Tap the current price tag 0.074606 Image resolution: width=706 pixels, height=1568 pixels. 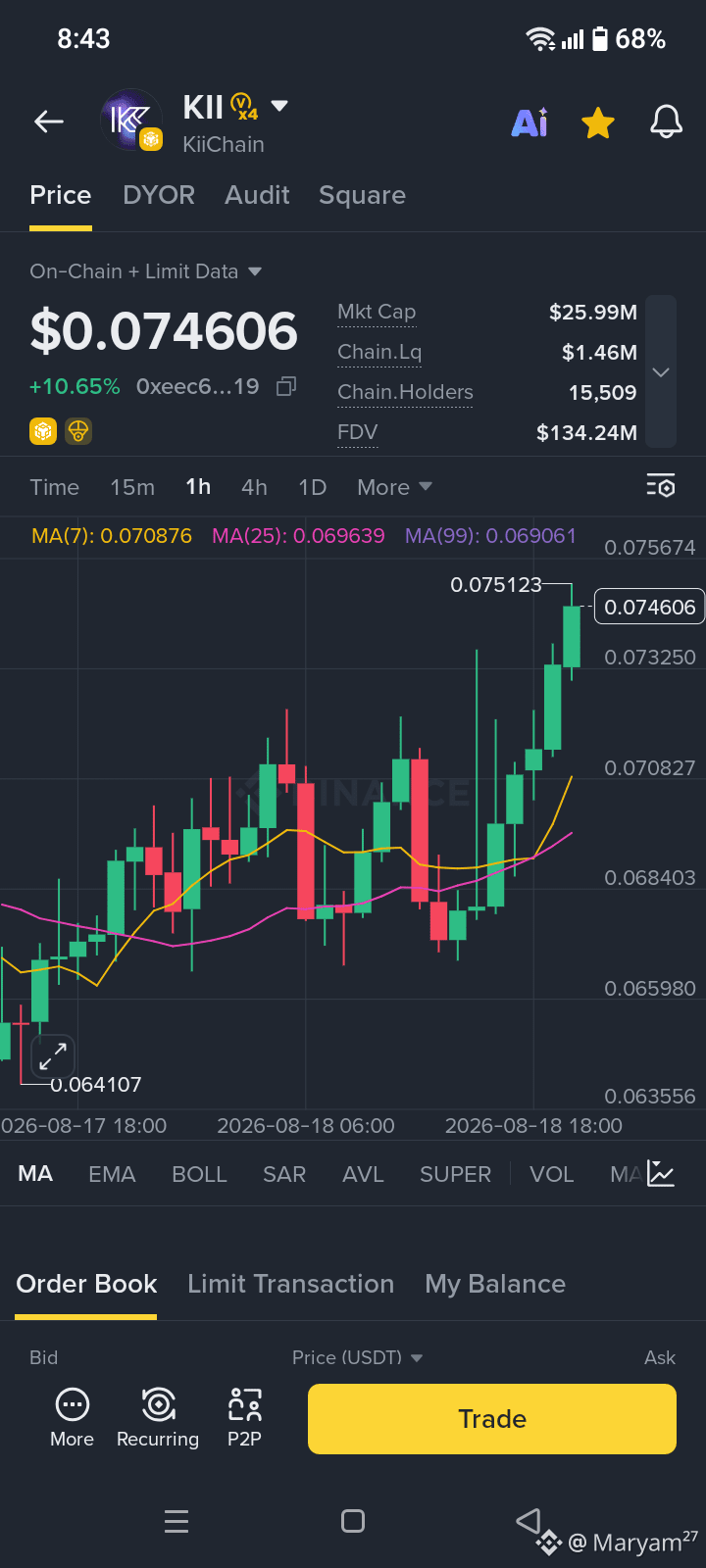click(649, 607)
